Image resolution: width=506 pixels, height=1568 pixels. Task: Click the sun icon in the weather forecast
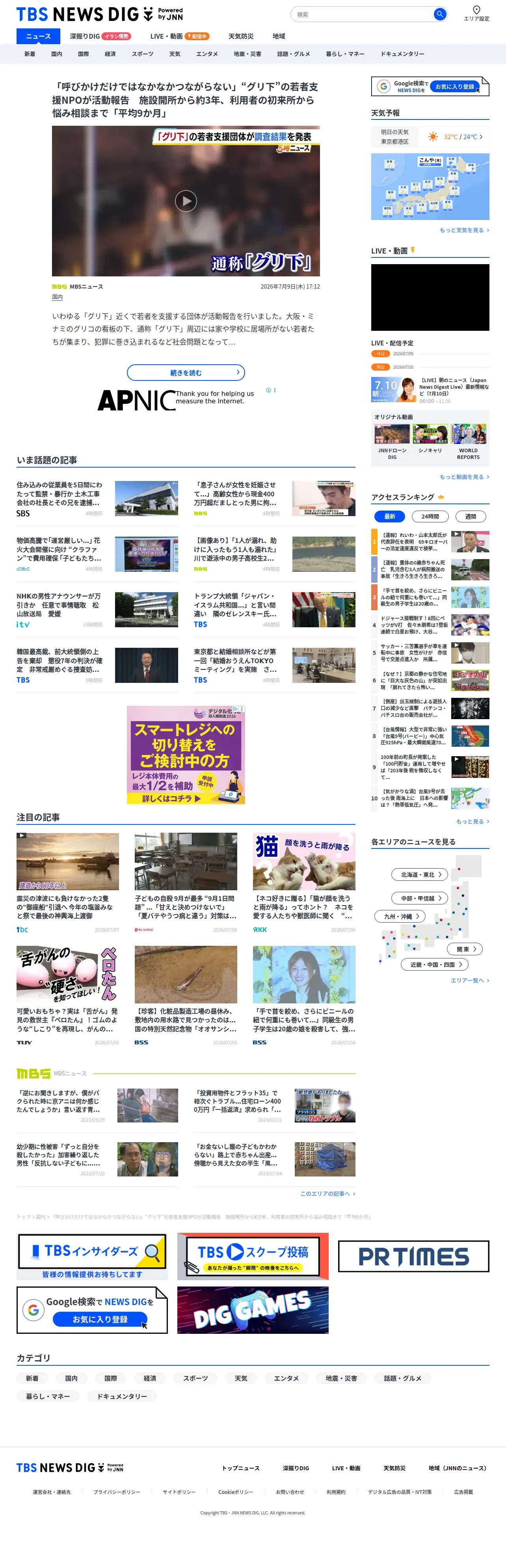tap(432, 137)
